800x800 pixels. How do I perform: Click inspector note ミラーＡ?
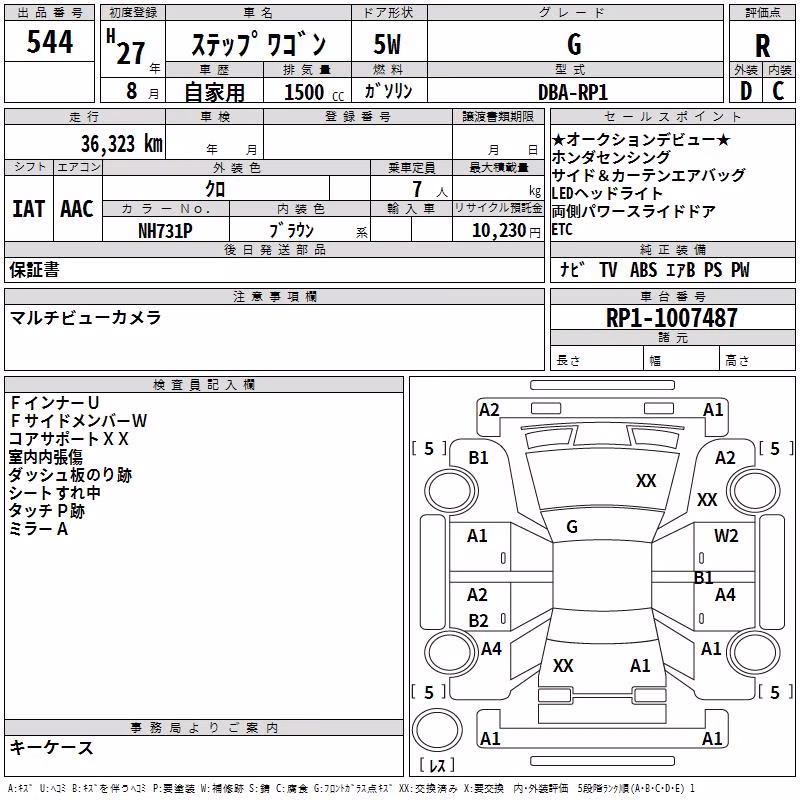pyautogui.click(x=38, y=529)
